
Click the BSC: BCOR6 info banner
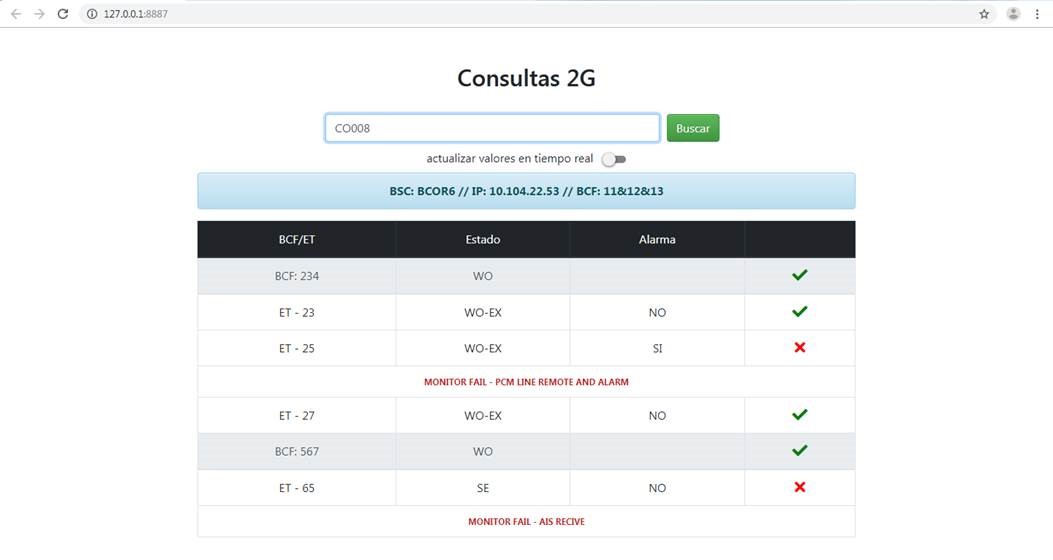[x=526, y=191]
